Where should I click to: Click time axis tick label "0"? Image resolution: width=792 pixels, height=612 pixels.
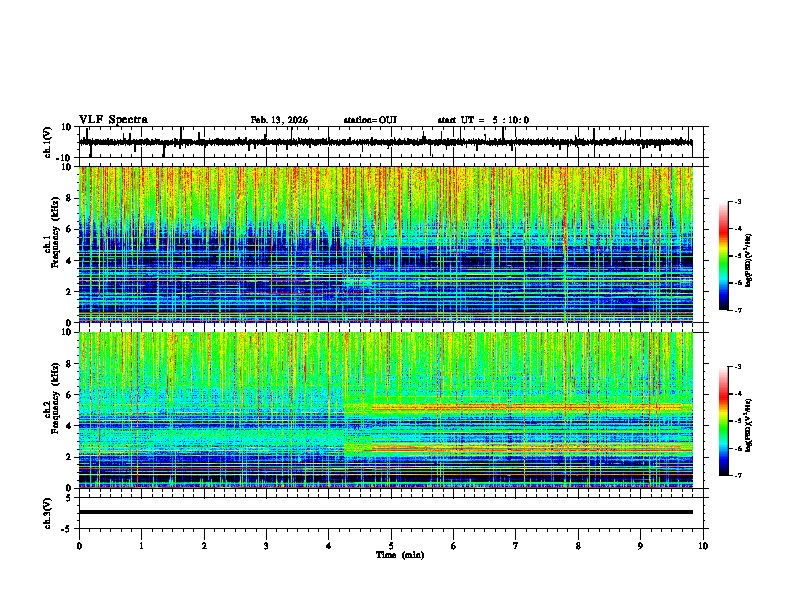[79, 546]
